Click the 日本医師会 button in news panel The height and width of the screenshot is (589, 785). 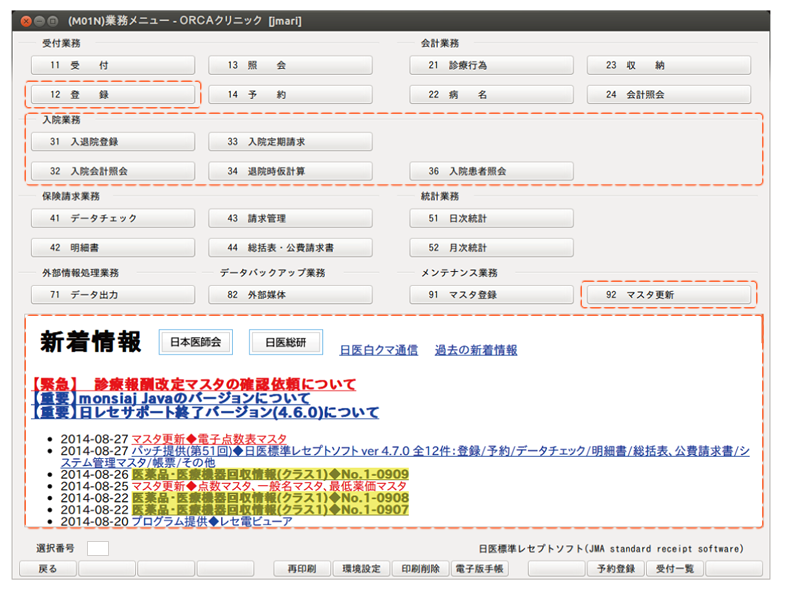tap(195, 342)
